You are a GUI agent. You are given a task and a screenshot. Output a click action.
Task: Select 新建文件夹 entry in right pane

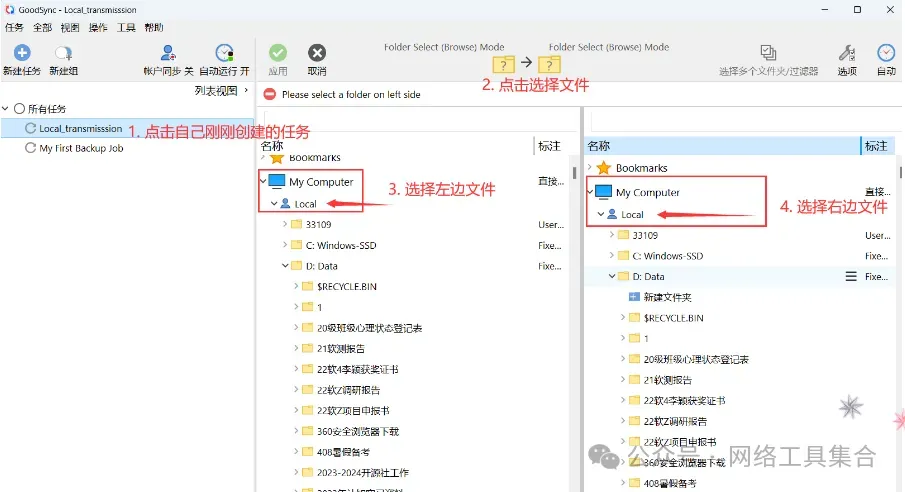point(667,297)
